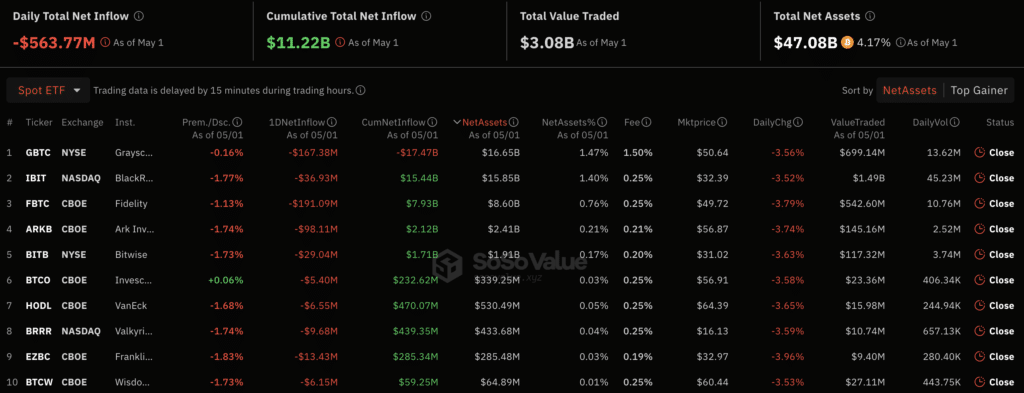Click red warning icon beside $11.22B
The image size is (1024, 393).
[340, 43]
